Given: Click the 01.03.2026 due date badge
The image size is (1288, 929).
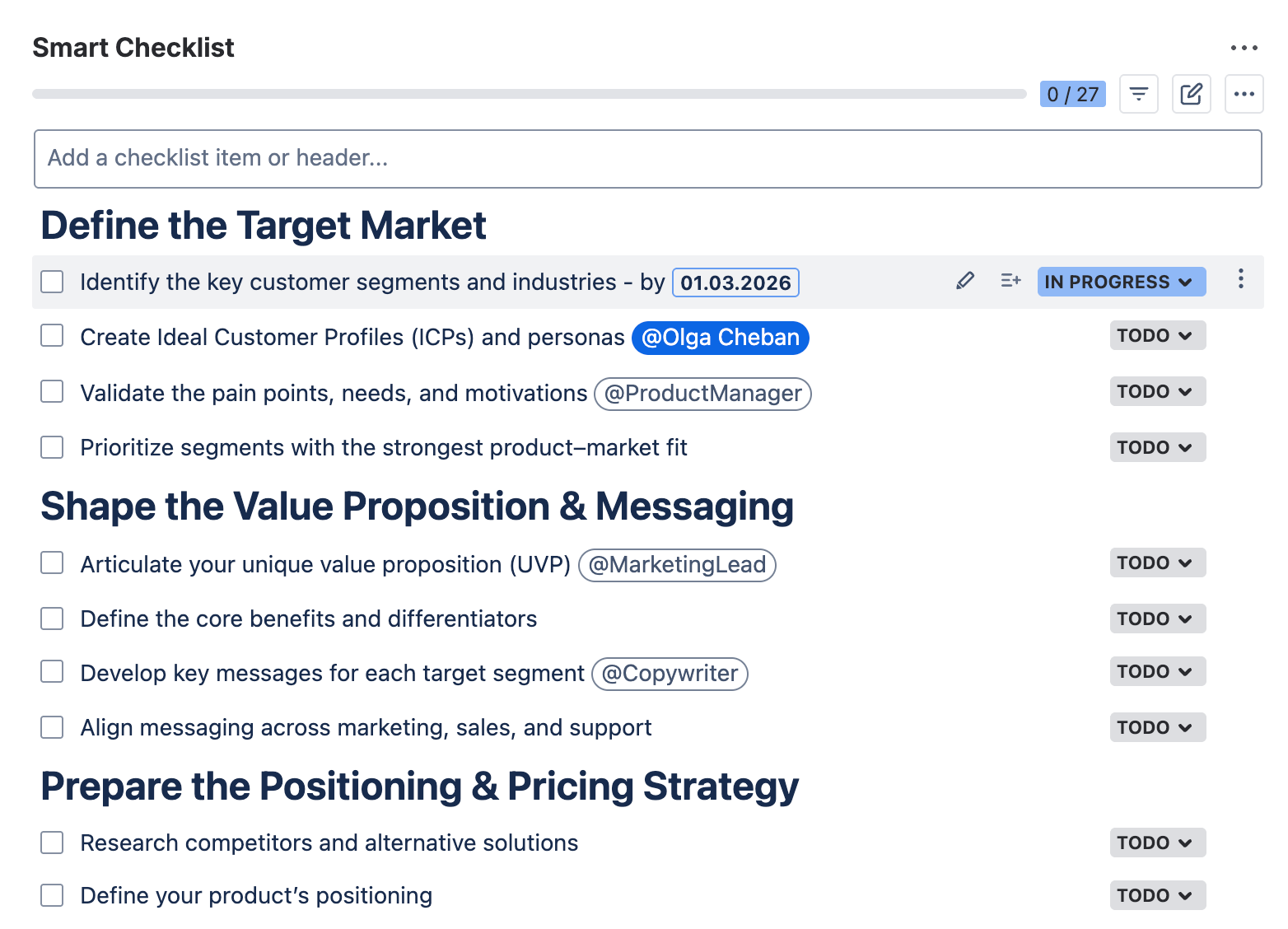Looking at the screenshot, I should click(x=735, y=282).
